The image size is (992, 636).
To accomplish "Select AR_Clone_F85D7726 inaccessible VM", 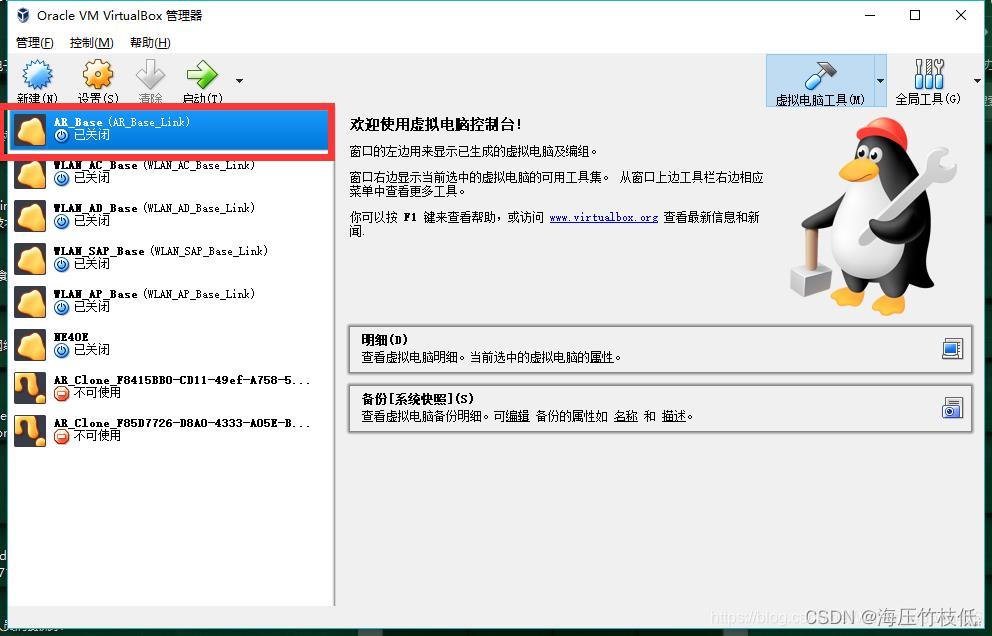I will coord(170,430).
